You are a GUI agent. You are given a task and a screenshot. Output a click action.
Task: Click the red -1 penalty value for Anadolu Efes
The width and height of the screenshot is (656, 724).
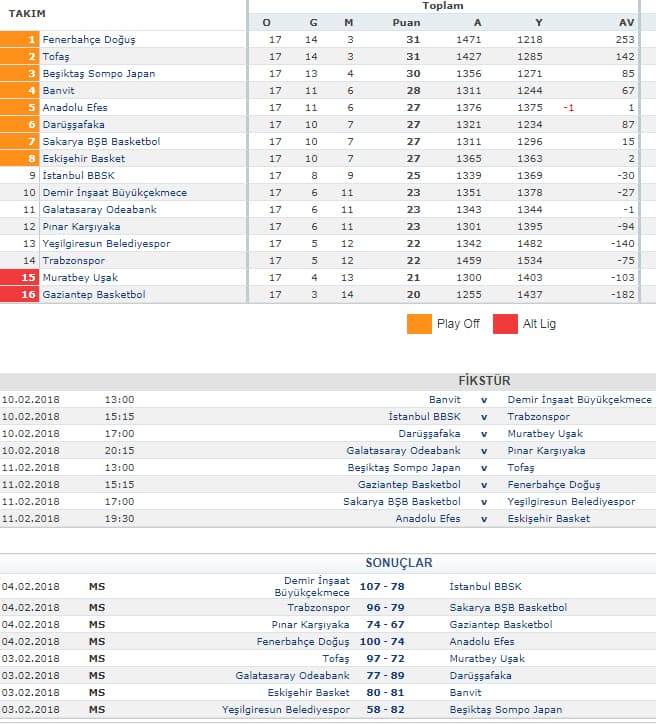[x=568, y=108]
